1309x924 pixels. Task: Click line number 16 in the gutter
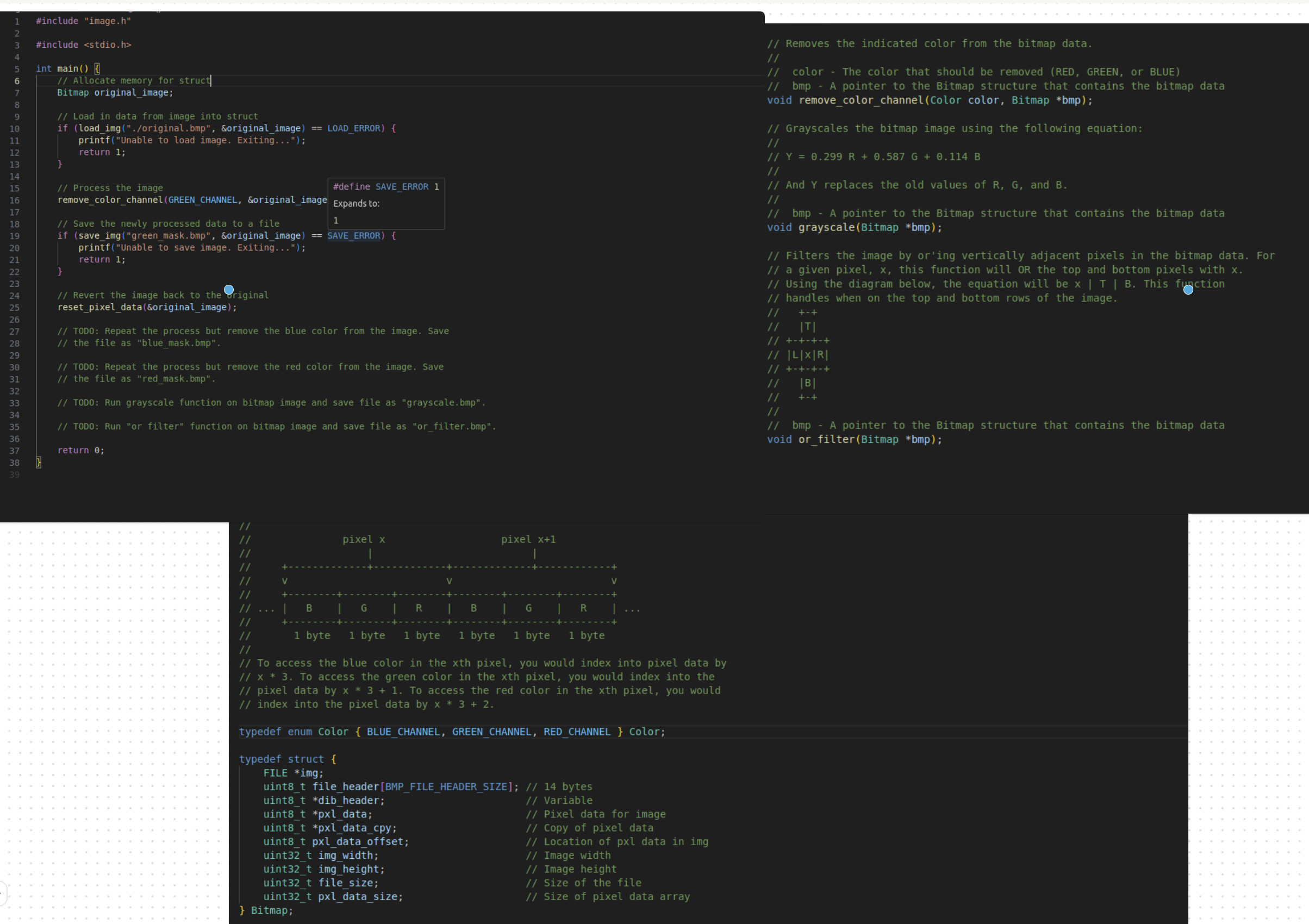(x=15, y=199)
